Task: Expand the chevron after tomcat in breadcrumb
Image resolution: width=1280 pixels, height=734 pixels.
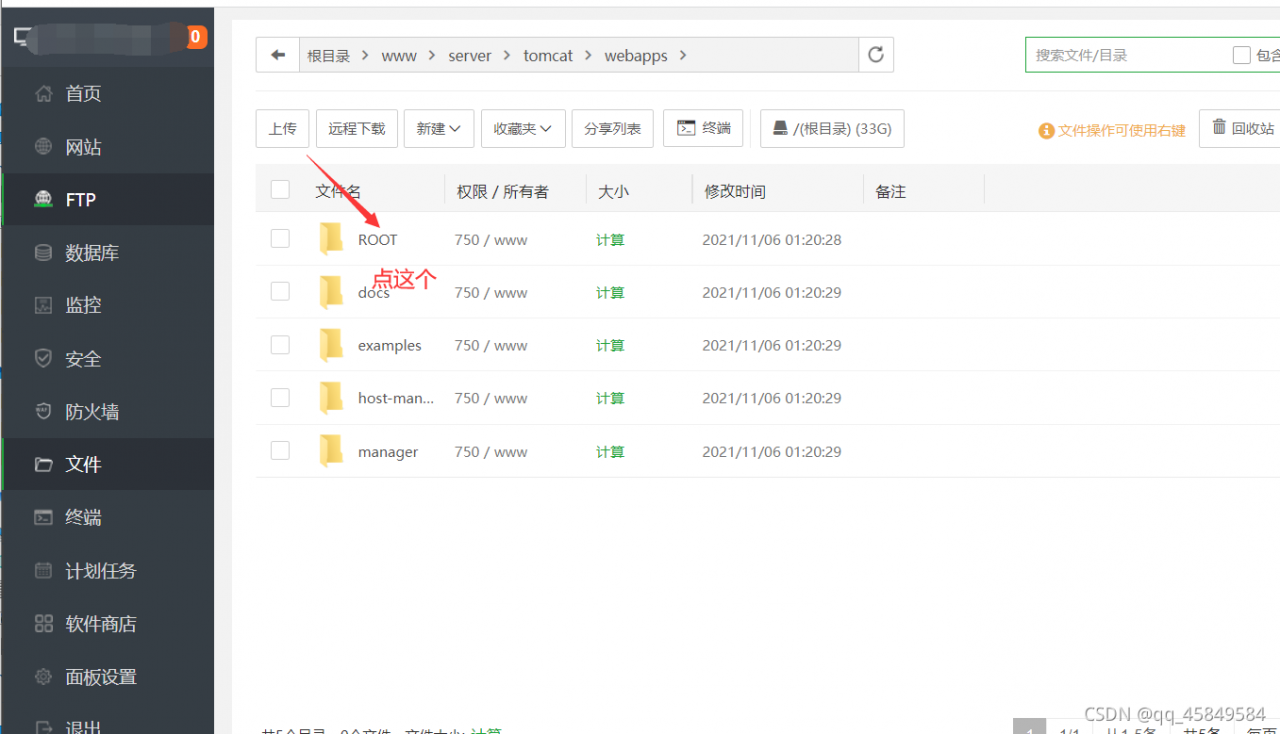Action: pos(589,56)
